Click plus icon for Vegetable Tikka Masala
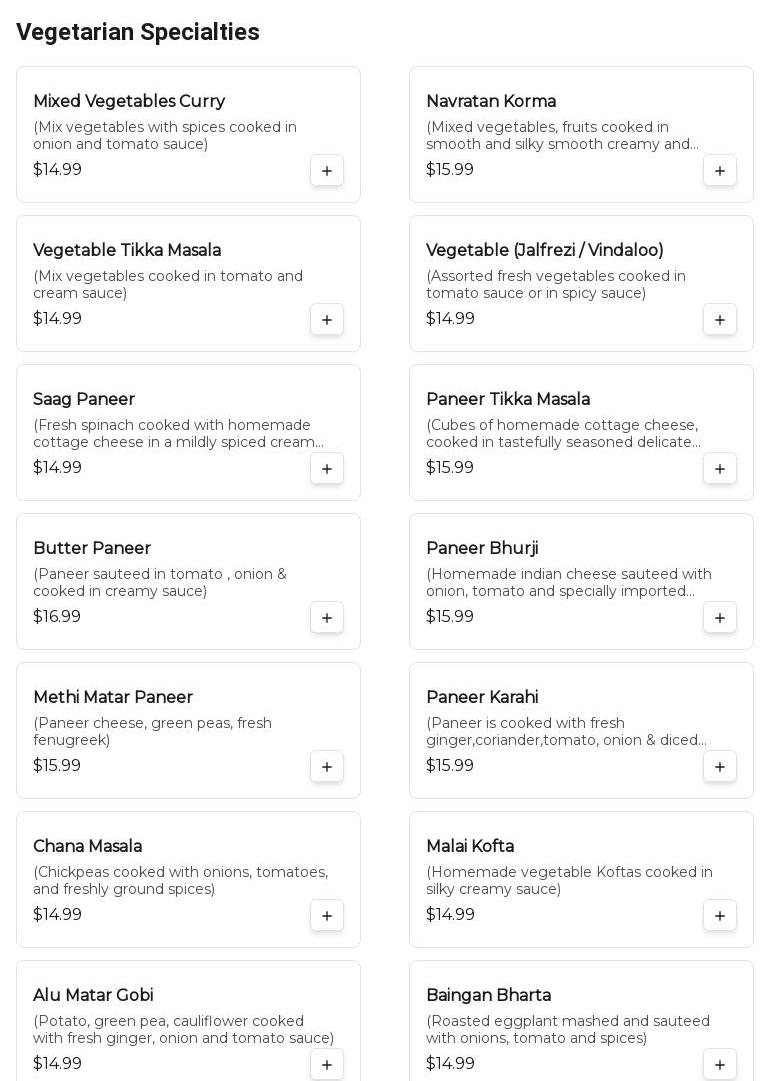 click(x=327, y=319)
